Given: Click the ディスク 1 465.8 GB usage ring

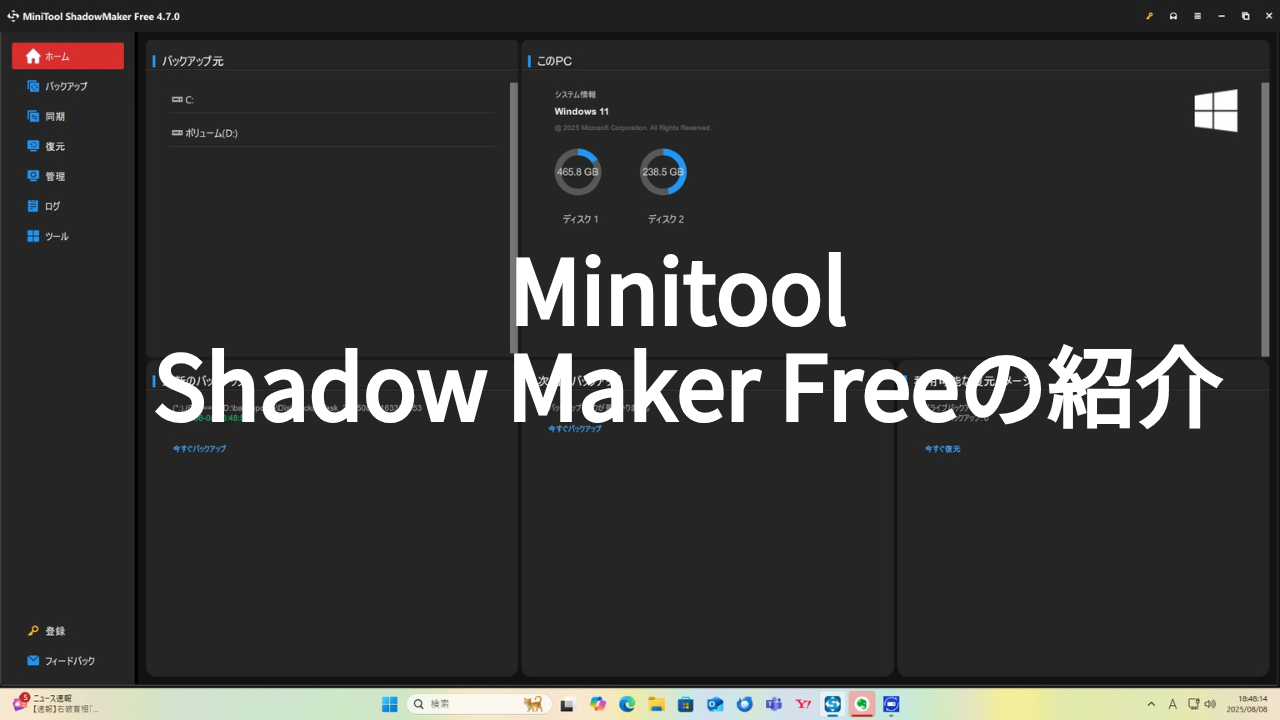Looking at the screenshot, I should click(x=578, y=172).
